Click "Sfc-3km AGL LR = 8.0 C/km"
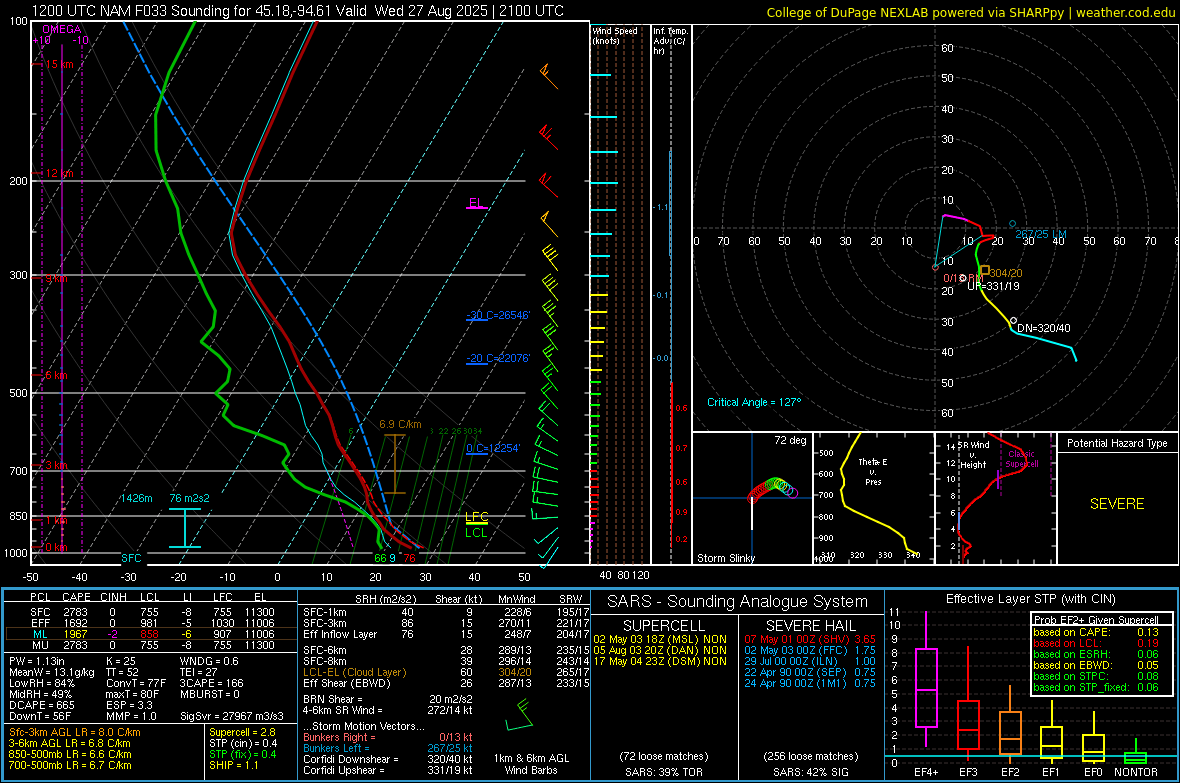The height and width of the screenshot is (783, 1180). [75, 732]
